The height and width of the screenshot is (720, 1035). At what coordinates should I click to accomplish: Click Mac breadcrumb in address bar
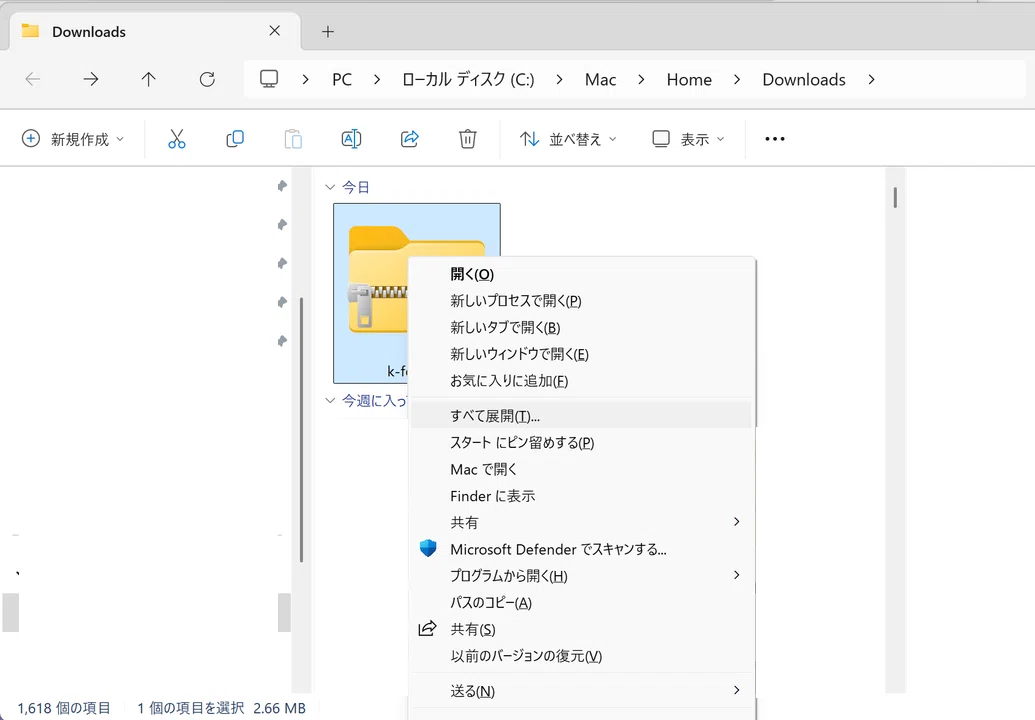[601, 79]
